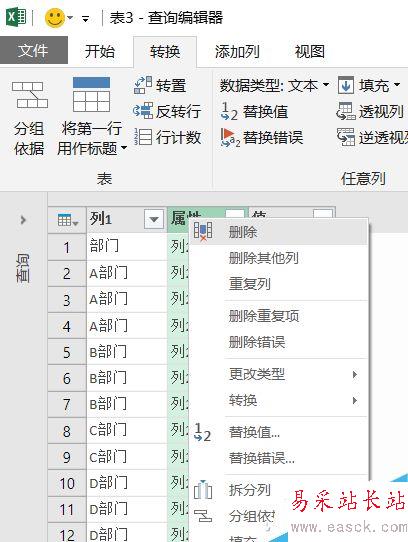Viewport: 408px width, 542px height.
Task: Click cell D部门 in row 10
Action: click(x=127, y=483)
